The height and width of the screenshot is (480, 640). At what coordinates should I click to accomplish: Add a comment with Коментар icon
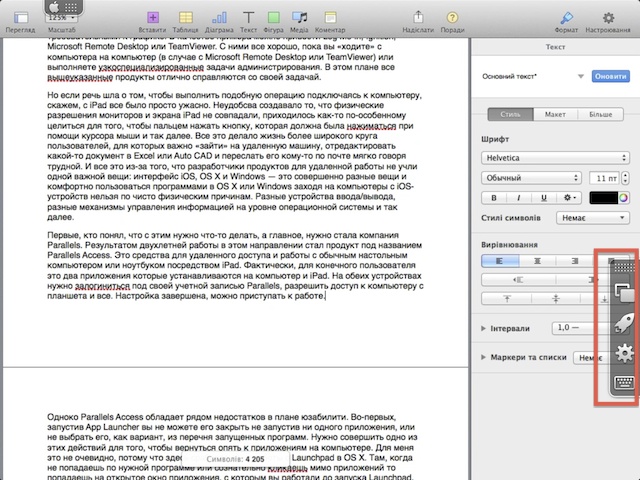pyautogui.click(x=330, y=18)
